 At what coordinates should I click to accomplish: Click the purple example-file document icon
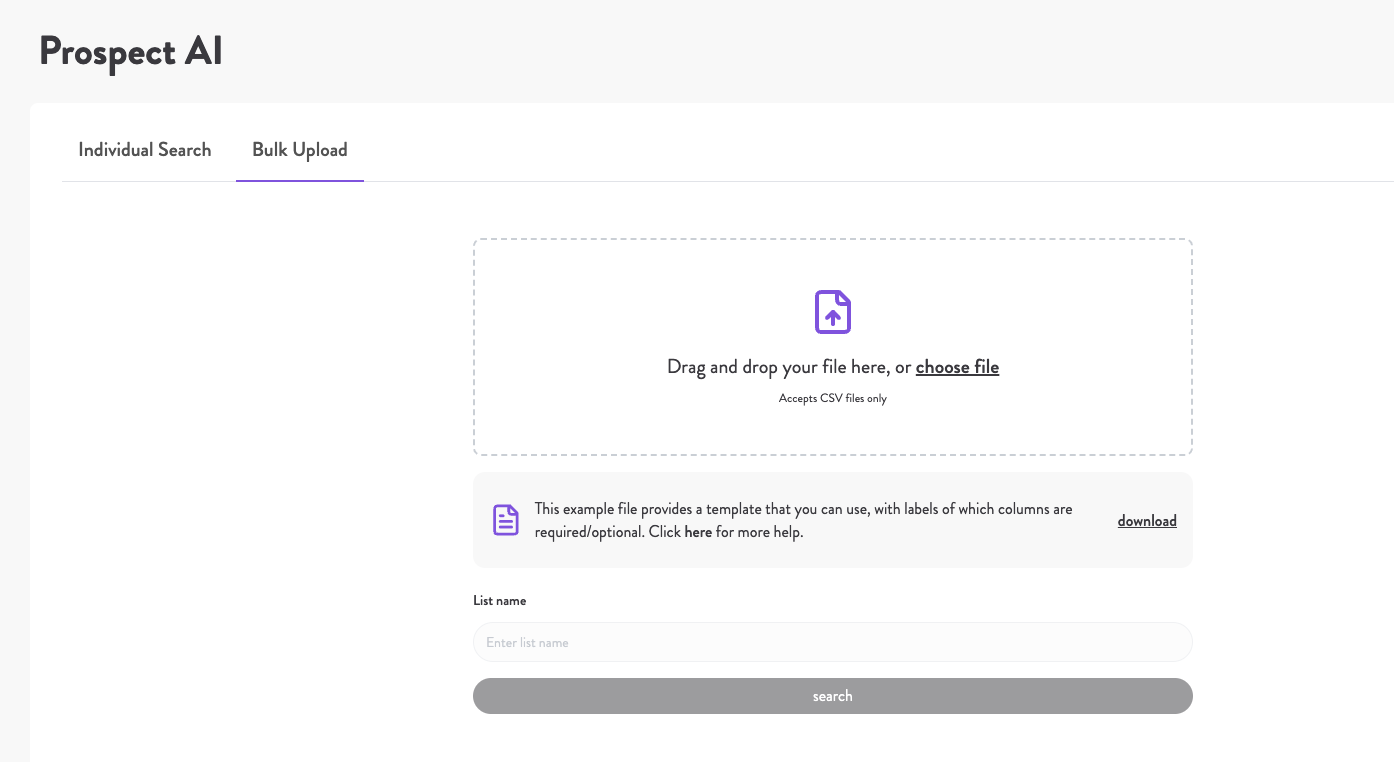tap(506, 519)
